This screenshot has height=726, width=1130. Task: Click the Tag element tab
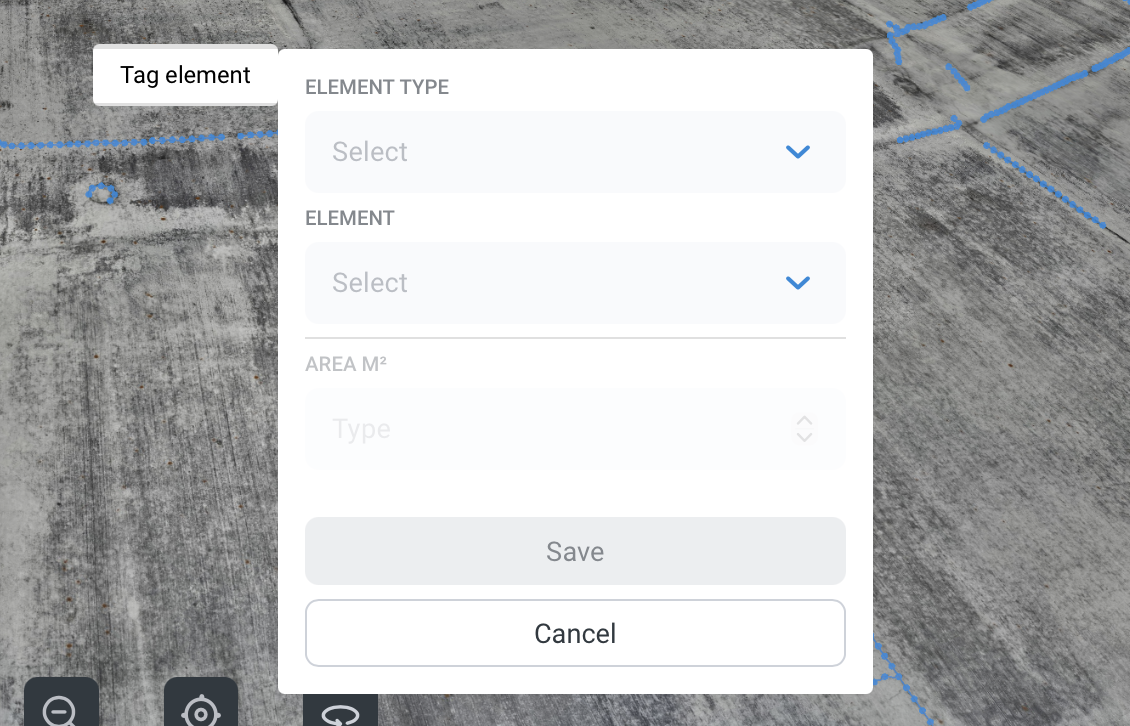pyautogui.click(x=185, y=75)
